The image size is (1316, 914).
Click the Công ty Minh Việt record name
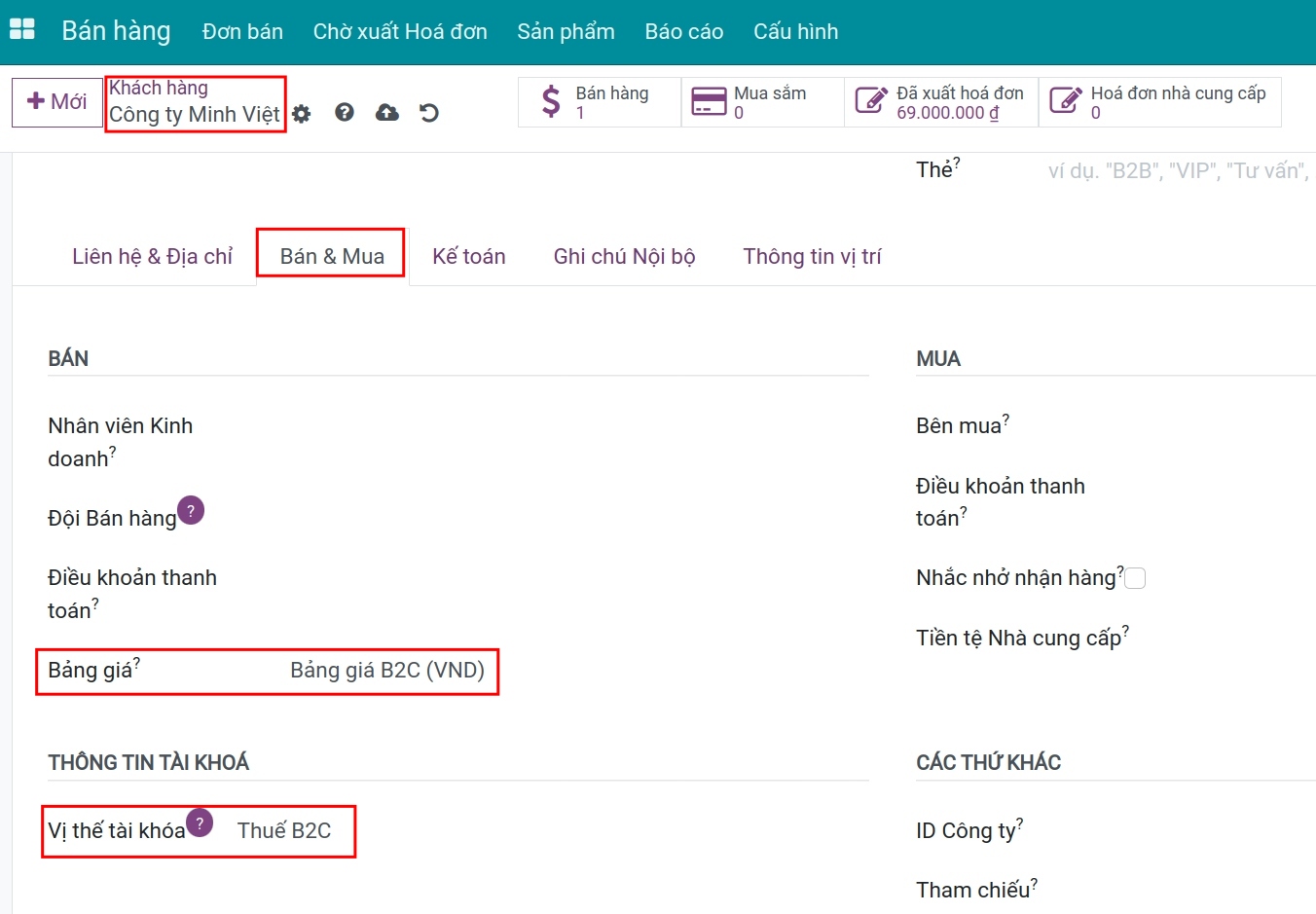(195, 115)
